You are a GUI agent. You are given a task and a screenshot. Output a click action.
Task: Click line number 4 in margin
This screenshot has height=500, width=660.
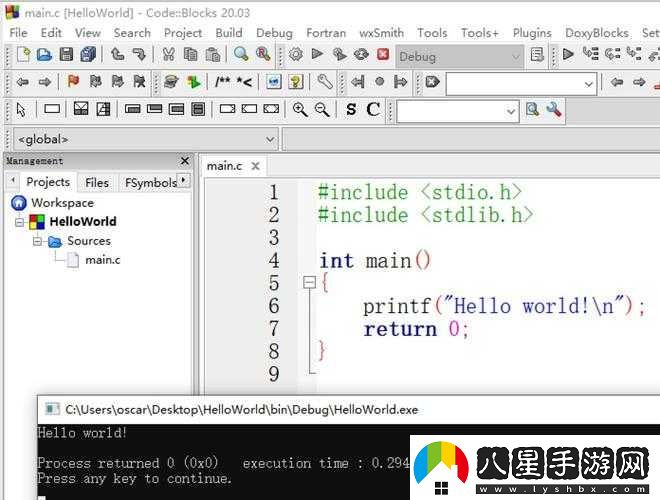tap(274, 261)
